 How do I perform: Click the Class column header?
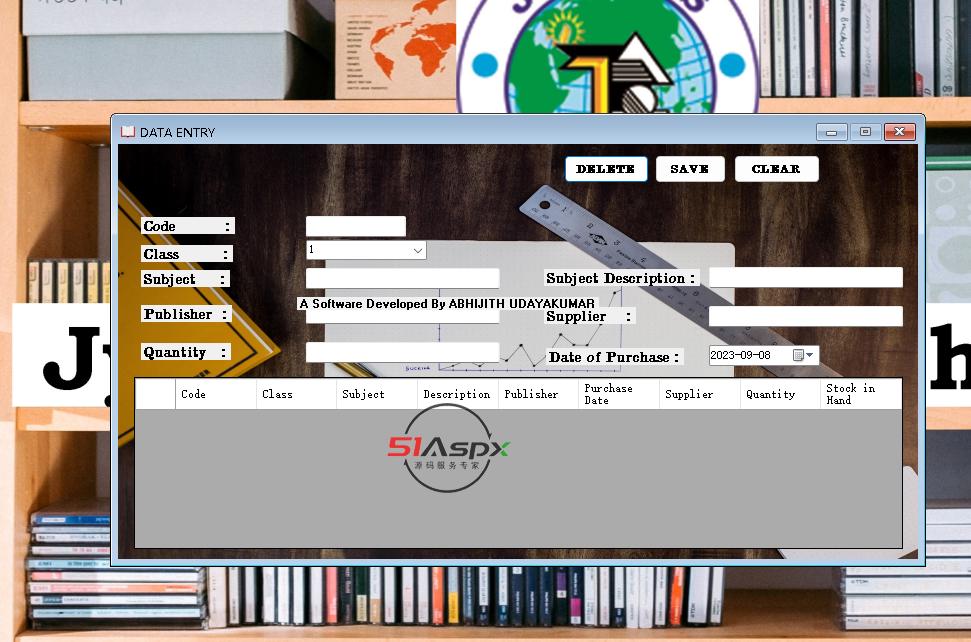(296, 394)
